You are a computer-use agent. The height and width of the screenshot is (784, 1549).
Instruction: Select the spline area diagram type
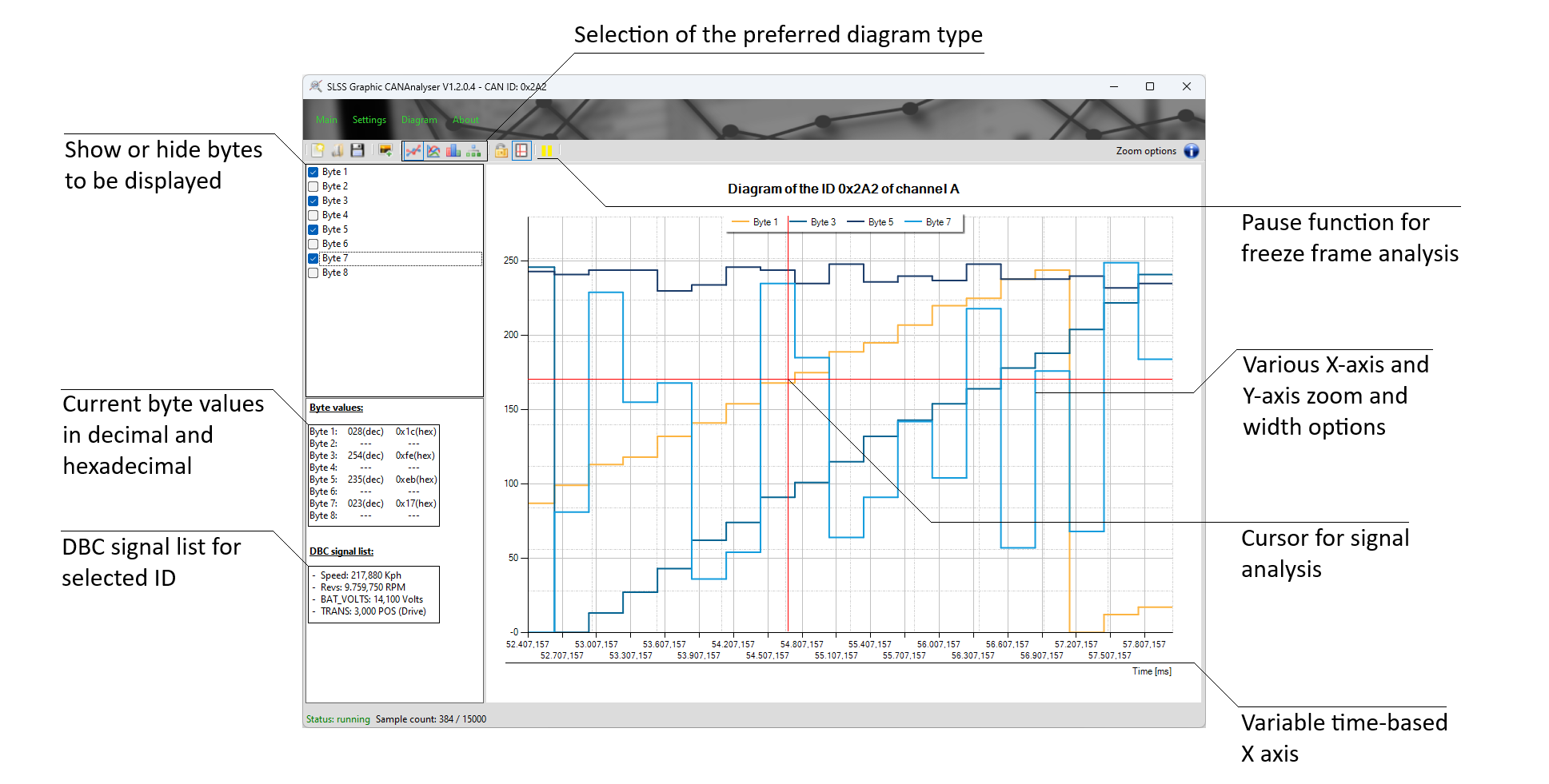pos(433,150)
